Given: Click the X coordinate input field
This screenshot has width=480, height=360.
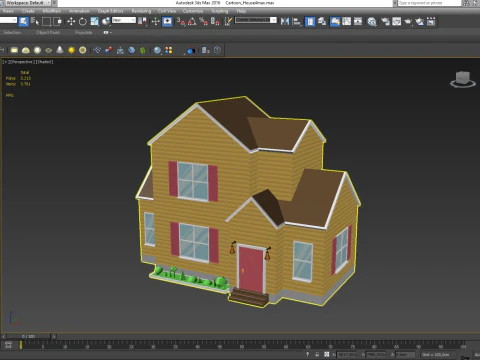Looking at the screenshot, I should tap(346, 354).
